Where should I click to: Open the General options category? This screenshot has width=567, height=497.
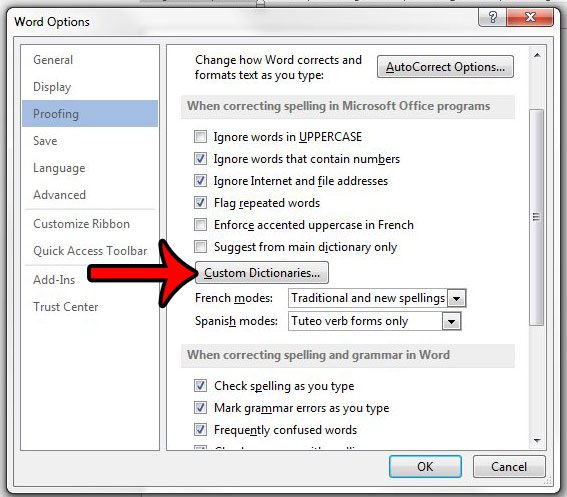coord(90,60)
